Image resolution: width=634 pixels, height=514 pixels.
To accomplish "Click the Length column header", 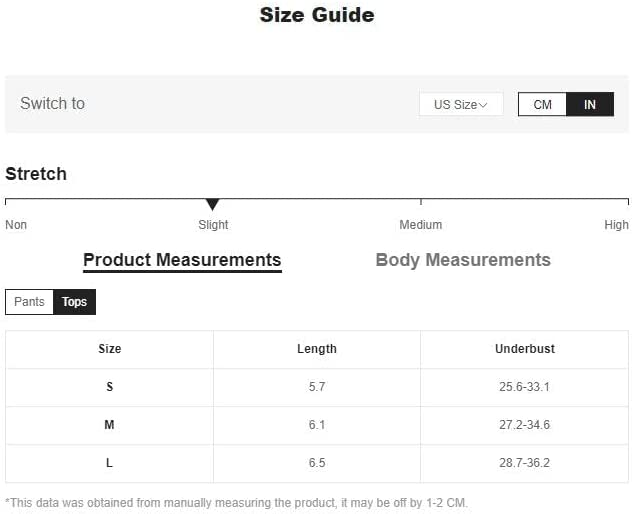I will coord(317,349).
